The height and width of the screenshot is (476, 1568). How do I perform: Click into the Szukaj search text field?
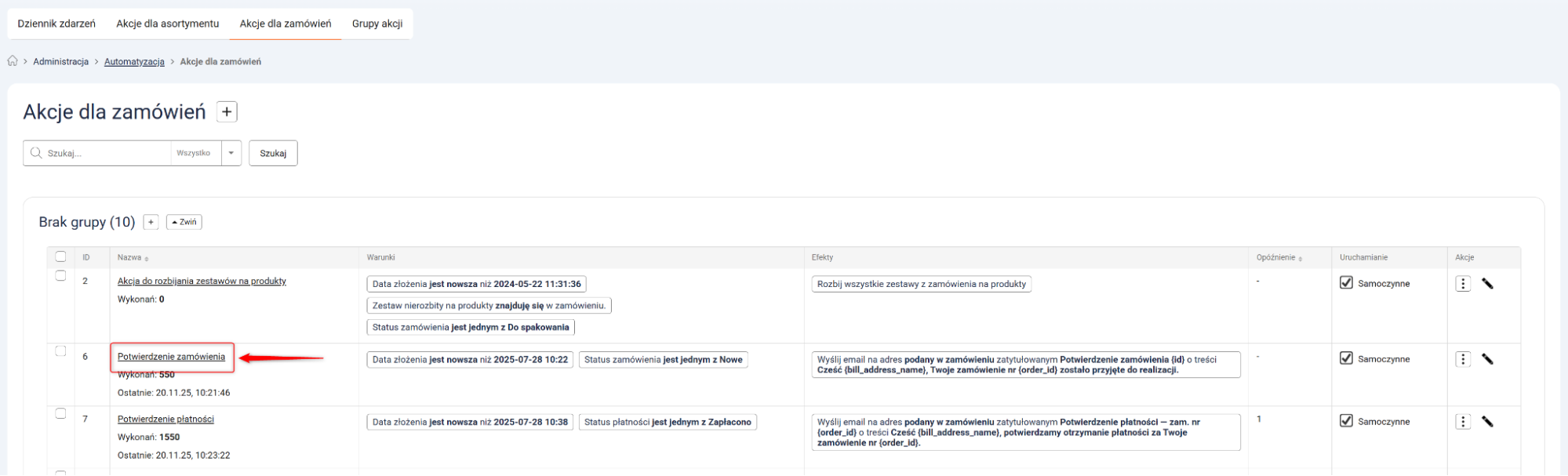pos(106,153)
